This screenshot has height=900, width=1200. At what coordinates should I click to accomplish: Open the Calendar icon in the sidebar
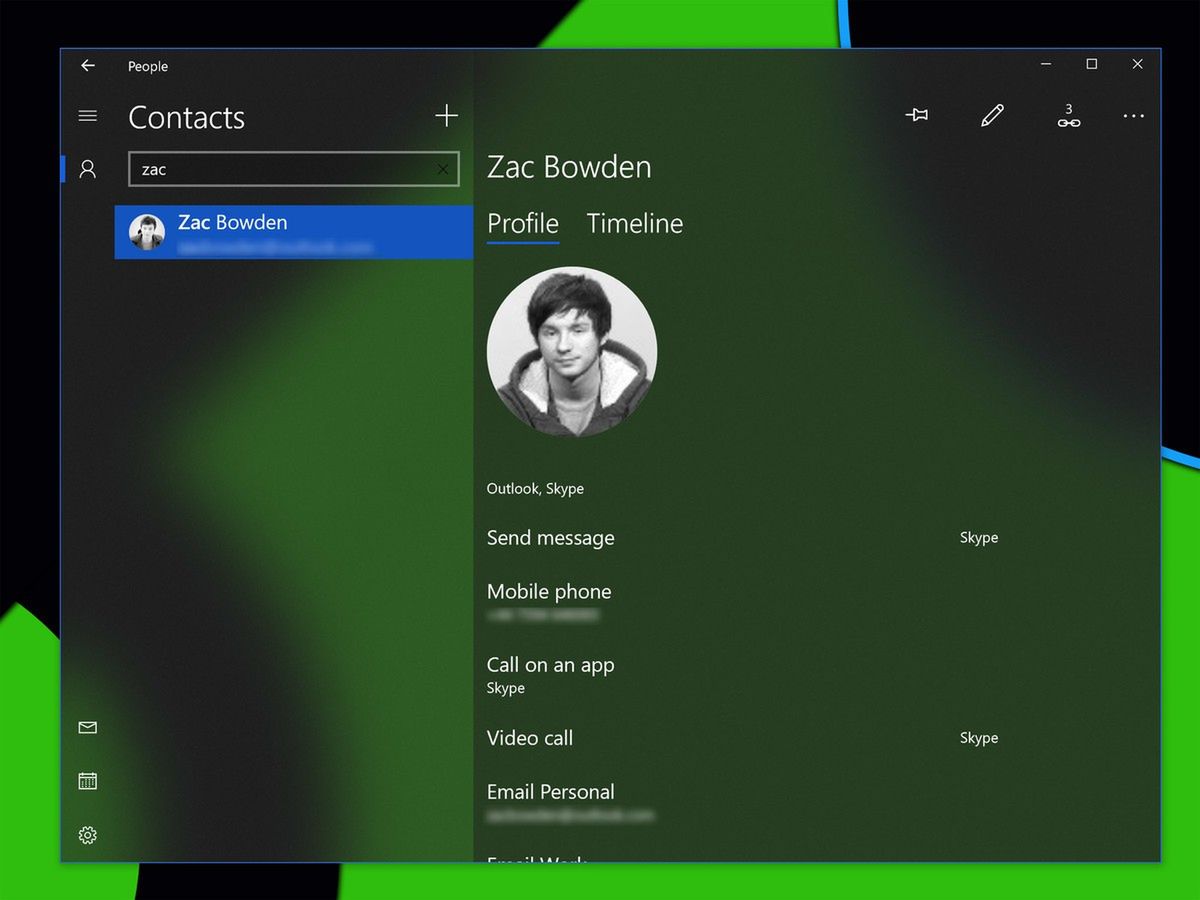(x=87, y=781)
